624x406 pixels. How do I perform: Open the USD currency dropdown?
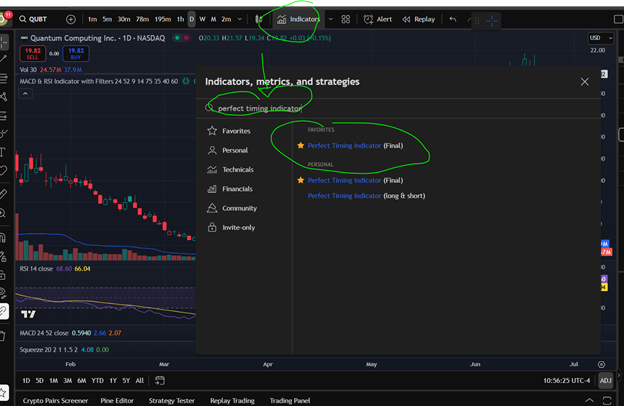(601, 38)
